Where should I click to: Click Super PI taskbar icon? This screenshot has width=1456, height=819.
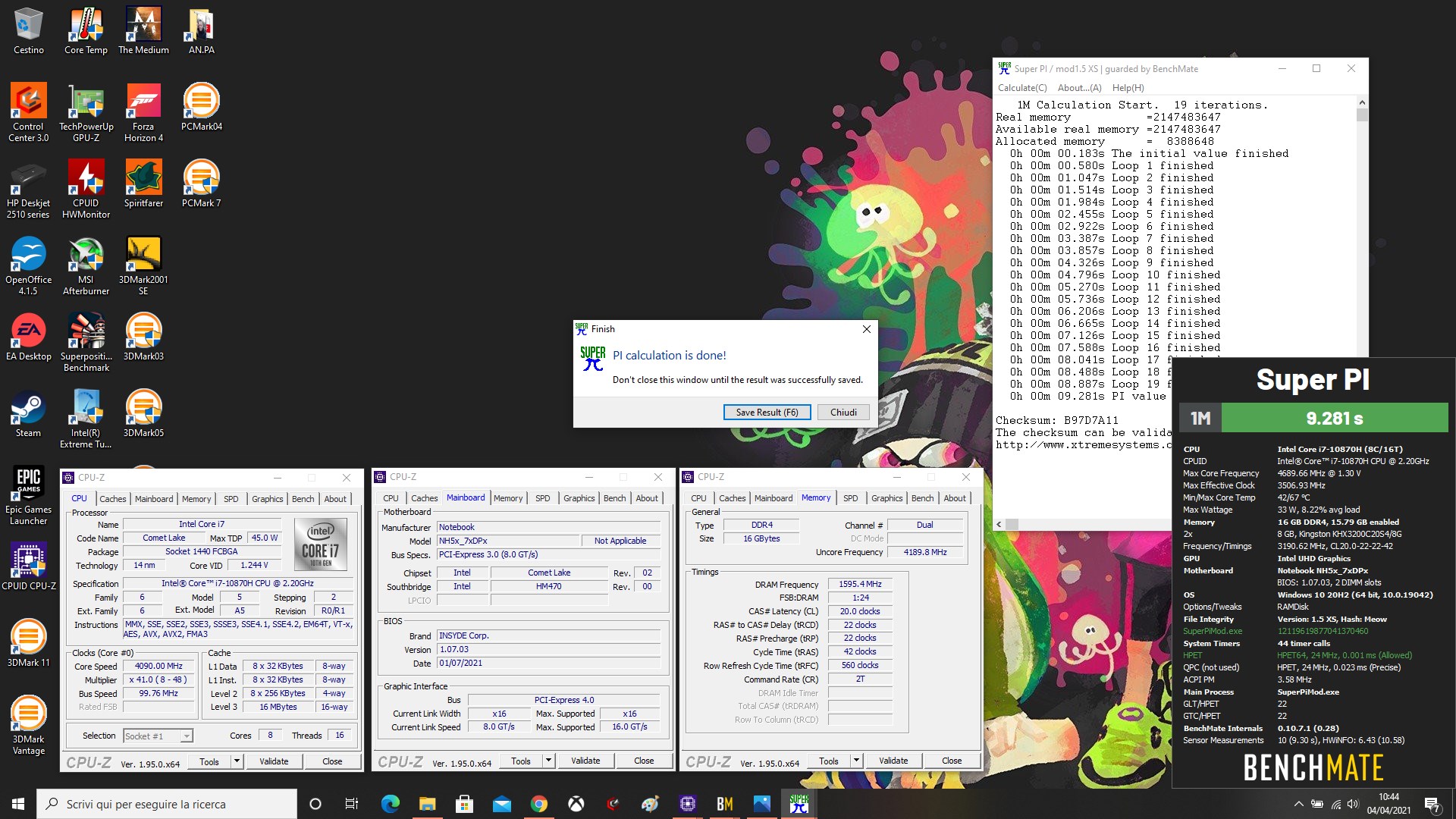[799, 804]
